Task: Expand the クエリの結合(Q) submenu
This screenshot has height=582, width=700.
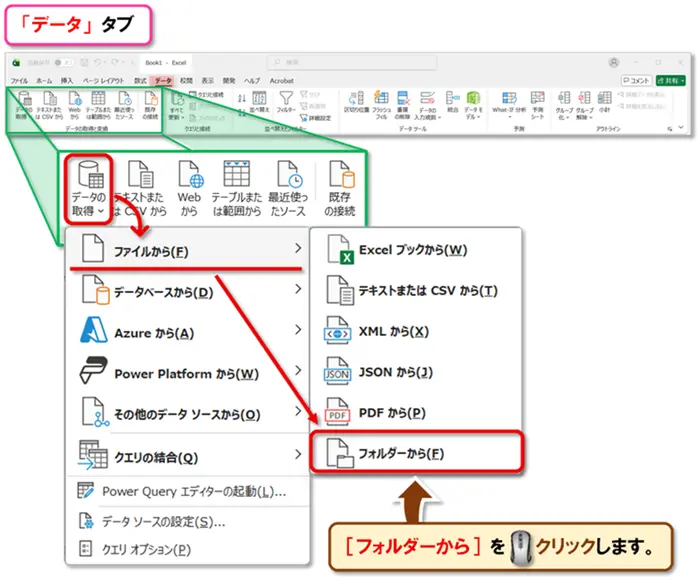Action: [x=188, y=456]
